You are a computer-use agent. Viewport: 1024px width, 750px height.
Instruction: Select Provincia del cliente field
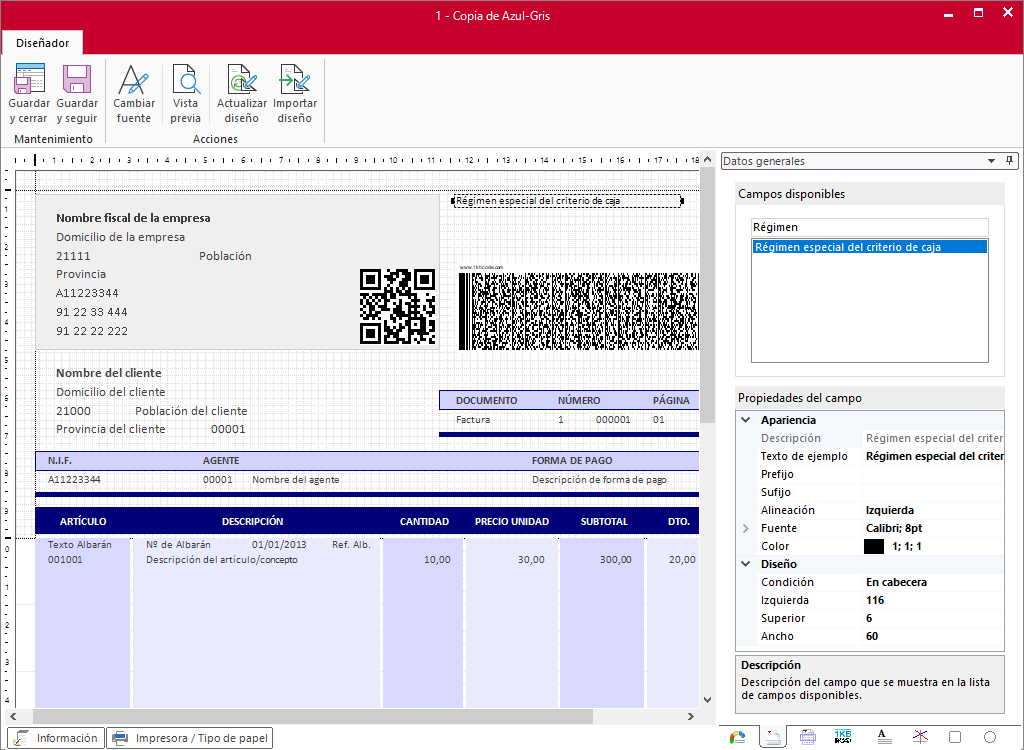[110, 429]
